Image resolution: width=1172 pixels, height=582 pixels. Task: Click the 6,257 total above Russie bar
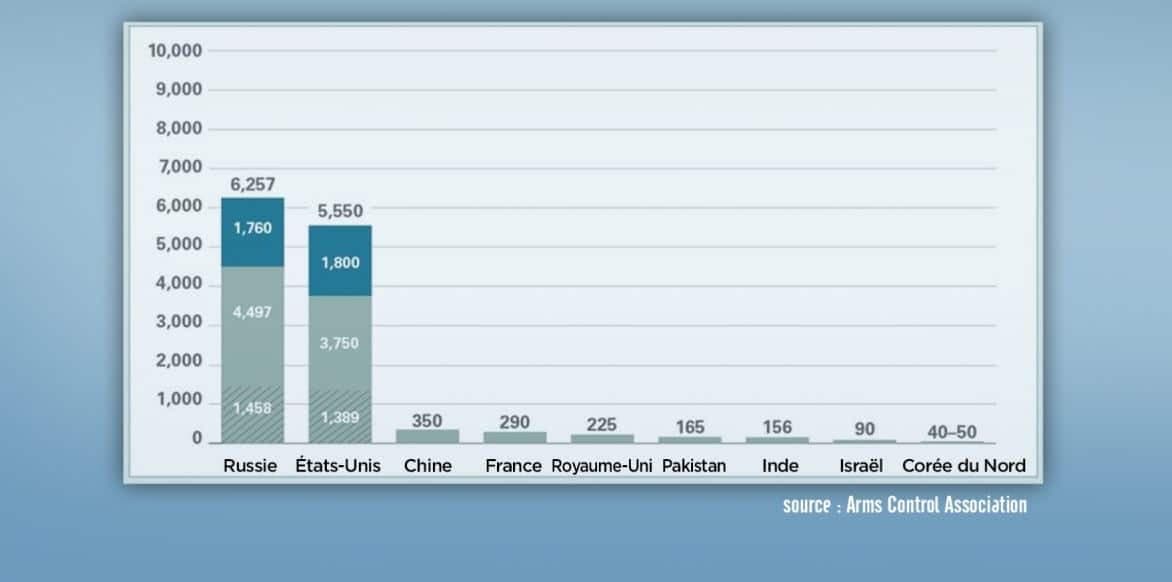pos(252,185)
